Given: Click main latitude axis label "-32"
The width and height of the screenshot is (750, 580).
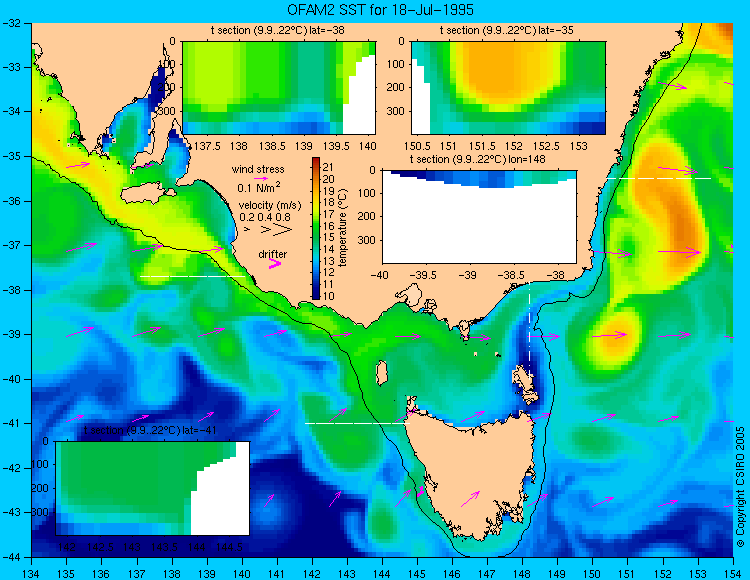Looking at the screenshot, I should (11, 23).
